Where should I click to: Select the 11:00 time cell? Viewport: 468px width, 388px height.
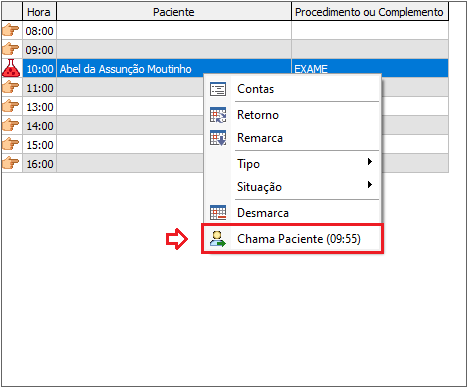(x=39, y=88)
